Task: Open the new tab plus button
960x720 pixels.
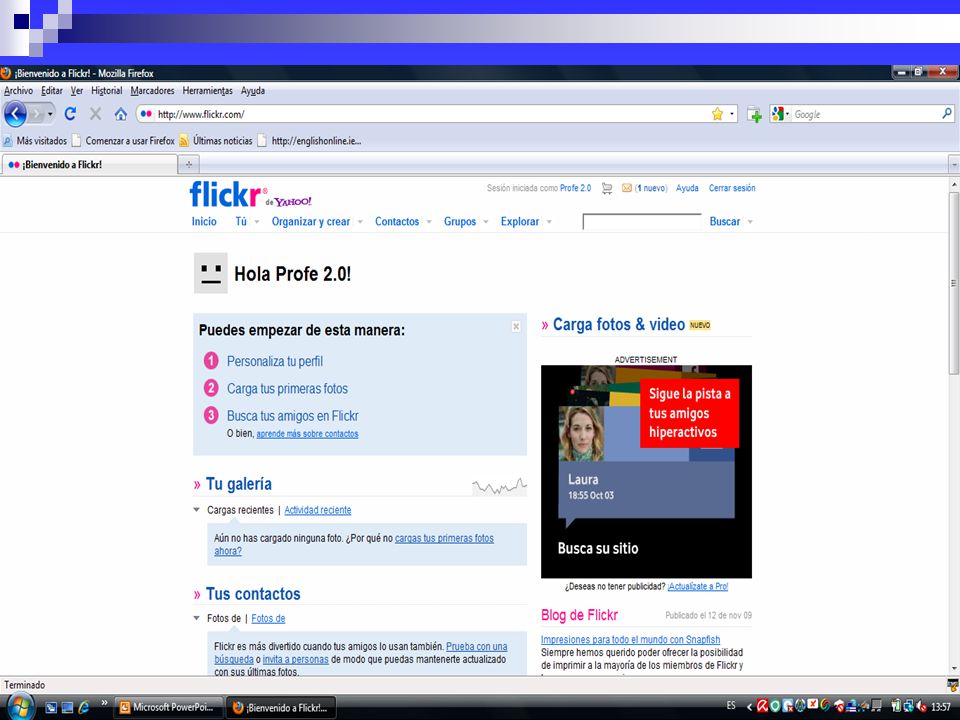Action: 189,165
